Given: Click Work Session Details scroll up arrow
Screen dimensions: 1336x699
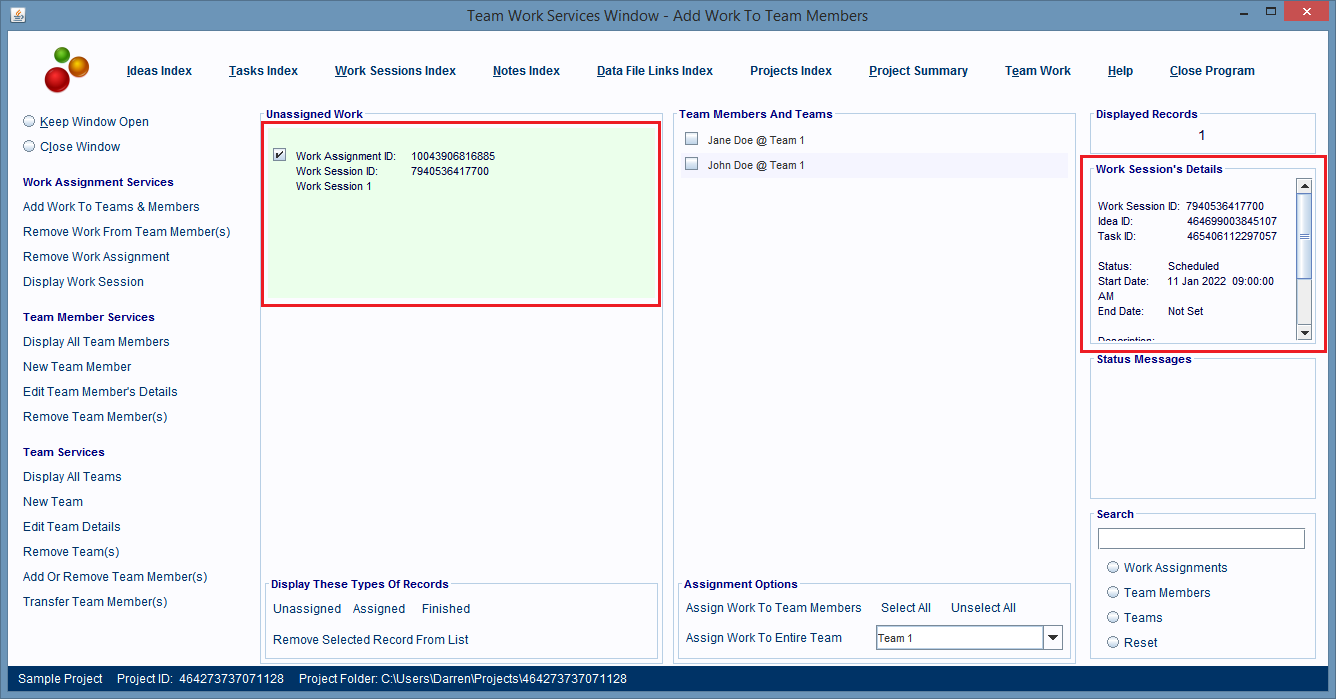Looking at the screenshot, I should pyautogui.click(x=1304, y=186).
